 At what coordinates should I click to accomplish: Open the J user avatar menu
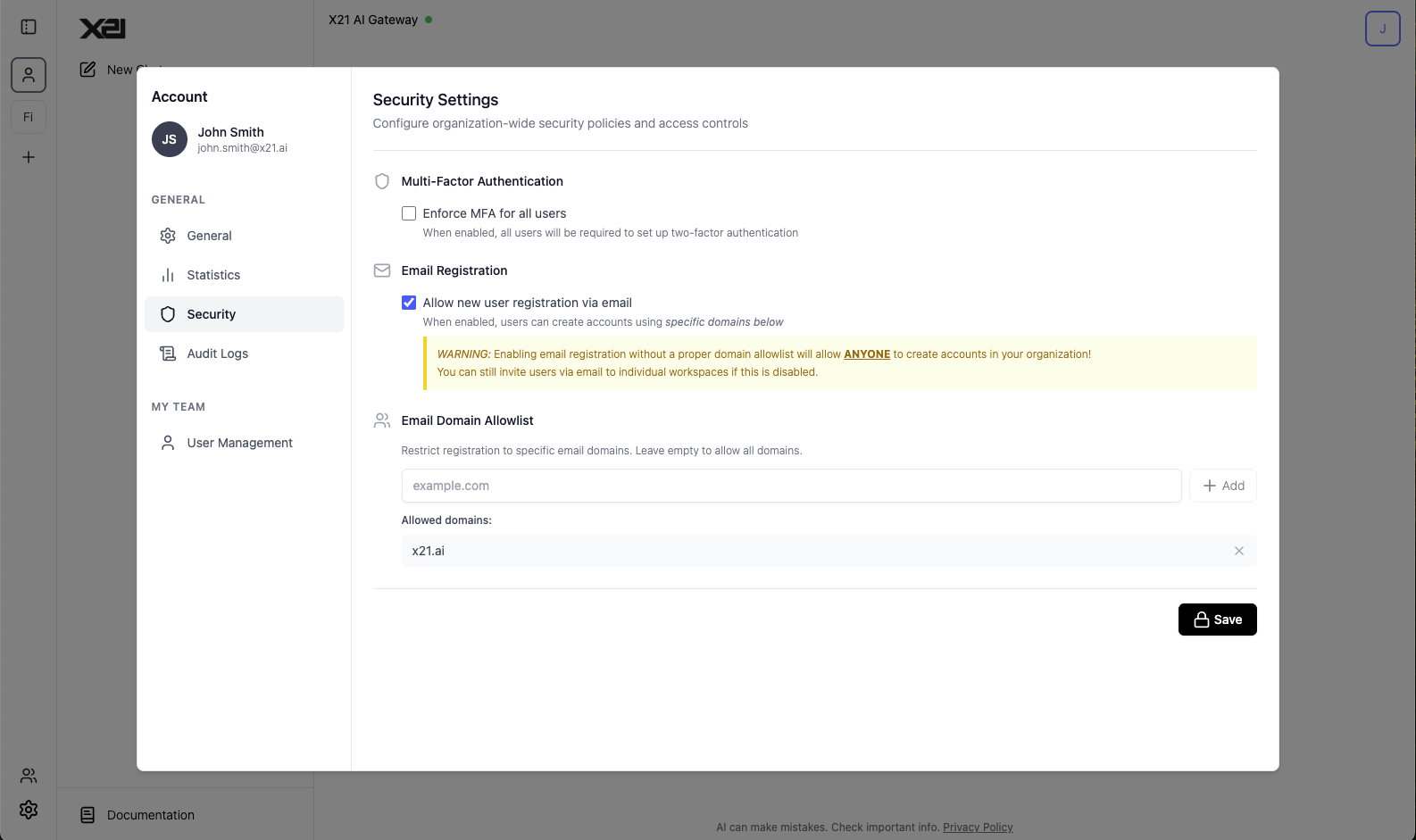tap(1382, 29)
